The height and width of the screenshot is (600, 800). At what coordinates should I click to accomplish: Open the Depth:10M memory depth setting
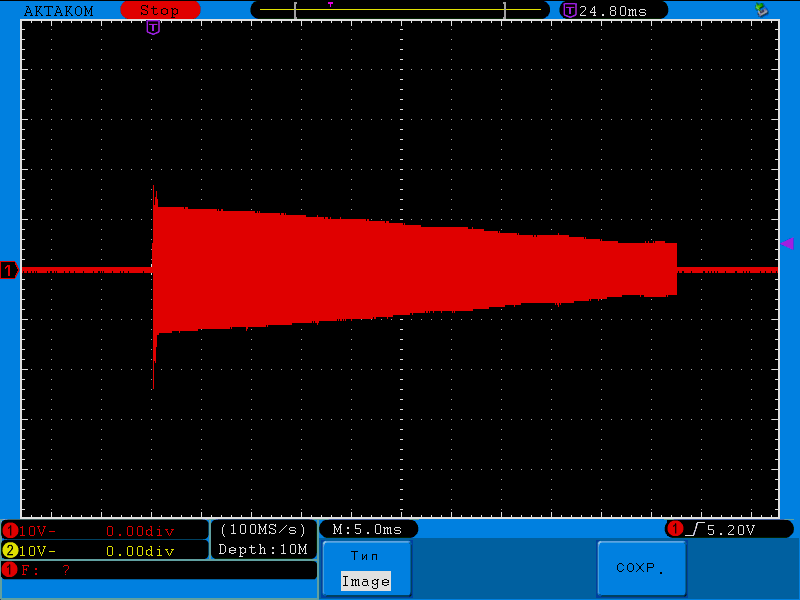coord(263,549)
